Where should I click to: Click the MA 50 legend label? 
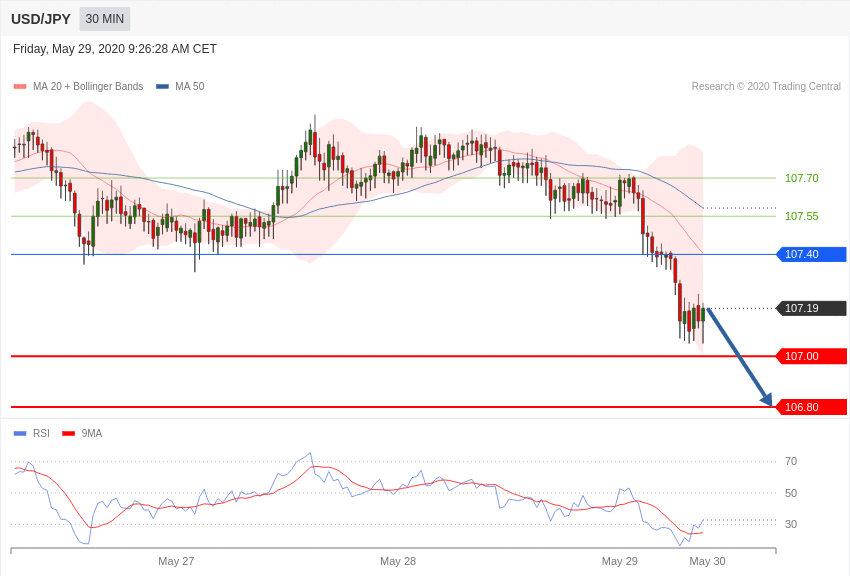coord(190,86)
